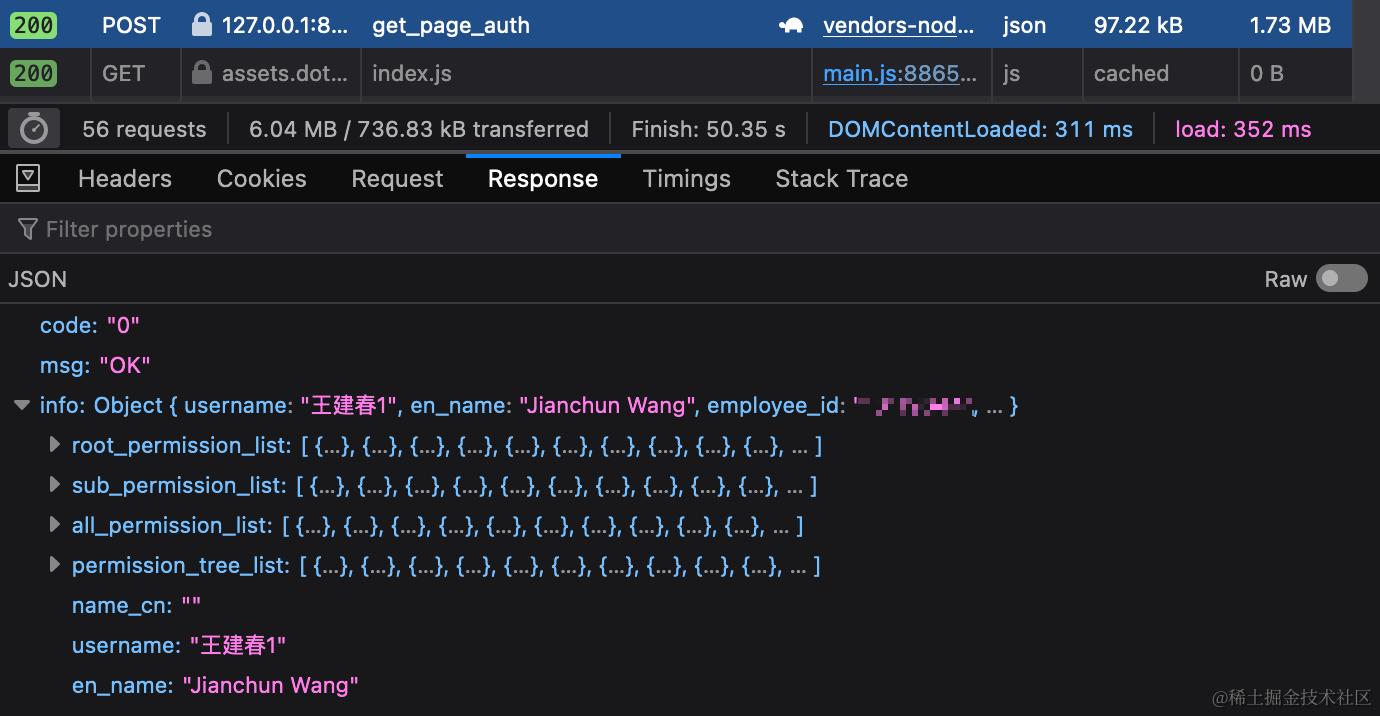The height and width of the screenshot is (716, 1380).
Task: Click the padlock icon on the POST request
Action: pos(203,25)
